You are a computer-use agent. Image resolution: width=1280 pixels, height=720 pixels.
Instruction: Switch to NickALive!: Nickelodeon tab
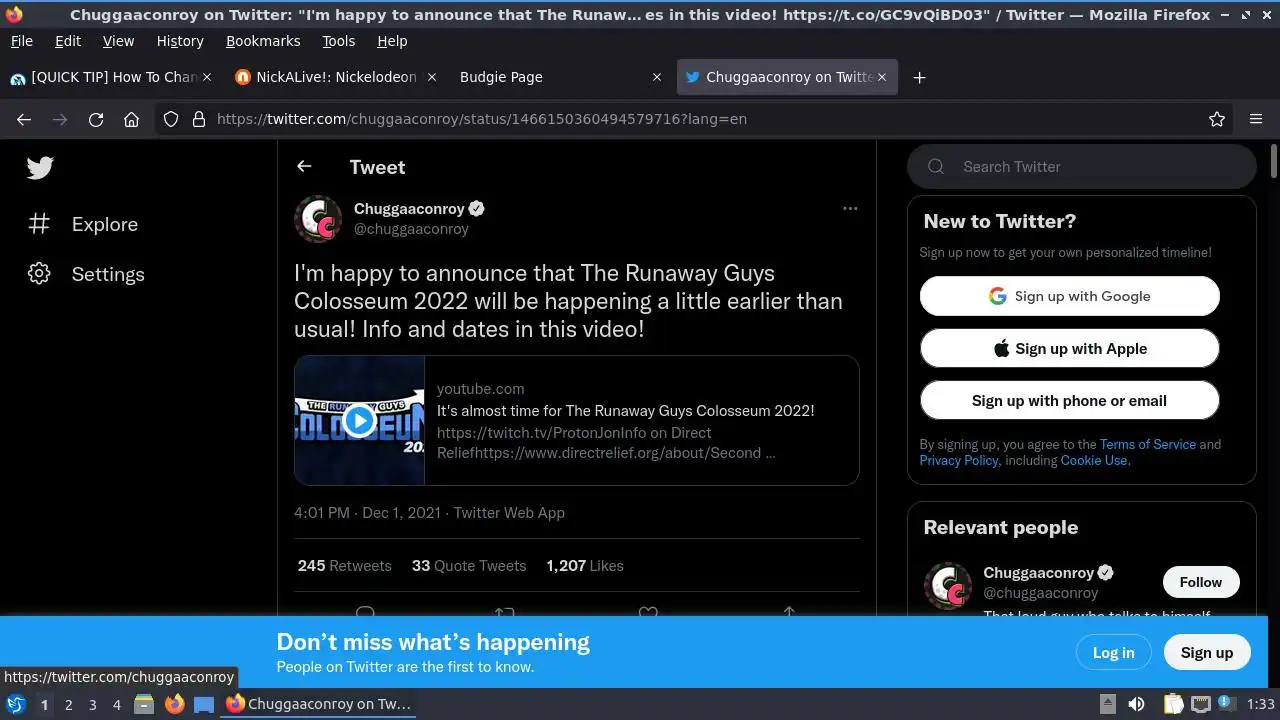335,77
